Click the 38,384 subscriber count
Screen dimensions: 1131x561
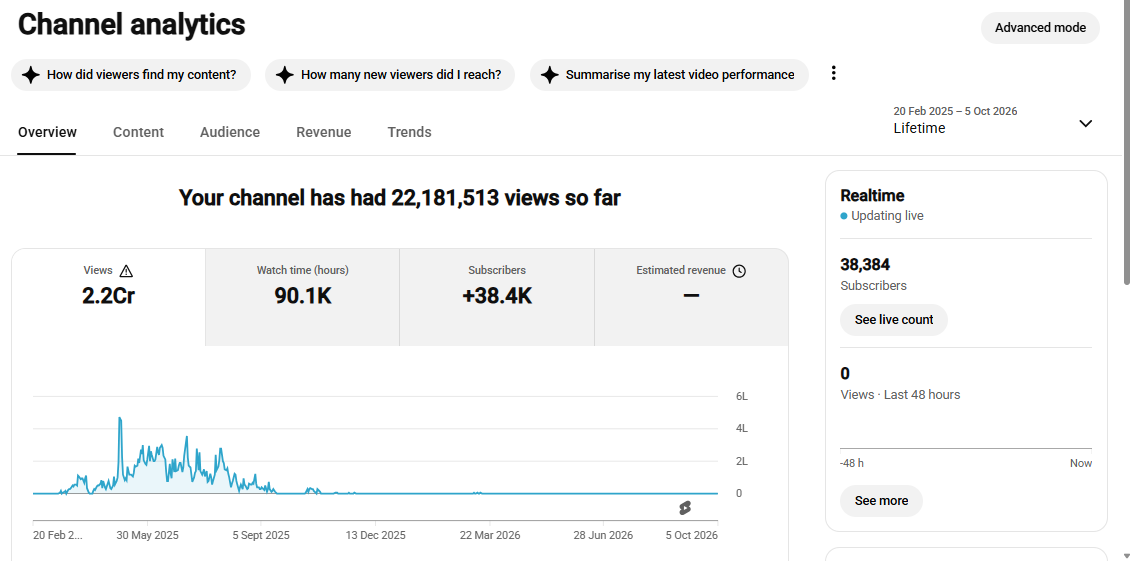point(865,265)
